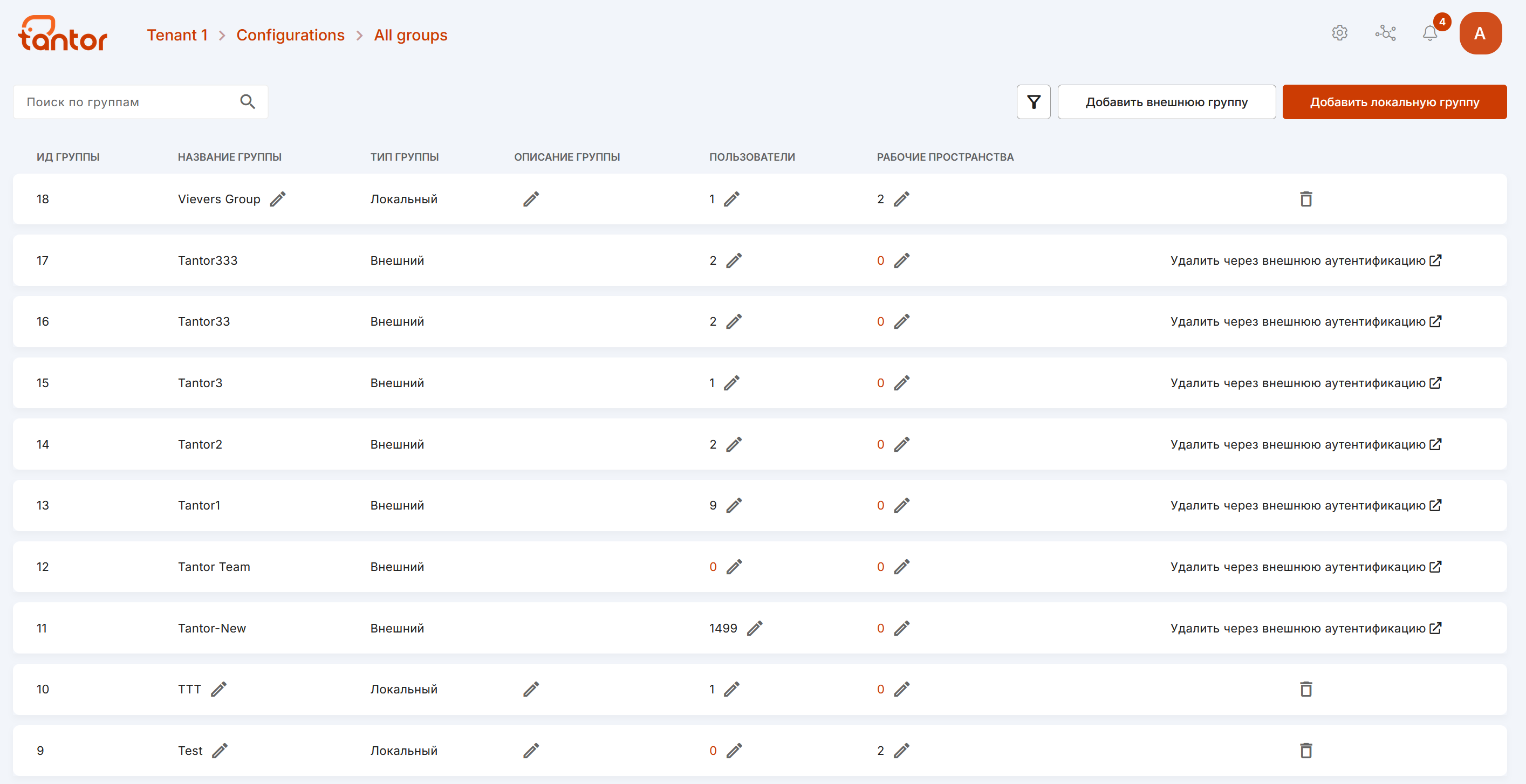This screenshot has height=784, width=1526.
Task: Click 'ОПИСАНИЕ ГРУППЫ' column header
Action: pyautogui.click(x=567, y=157)
